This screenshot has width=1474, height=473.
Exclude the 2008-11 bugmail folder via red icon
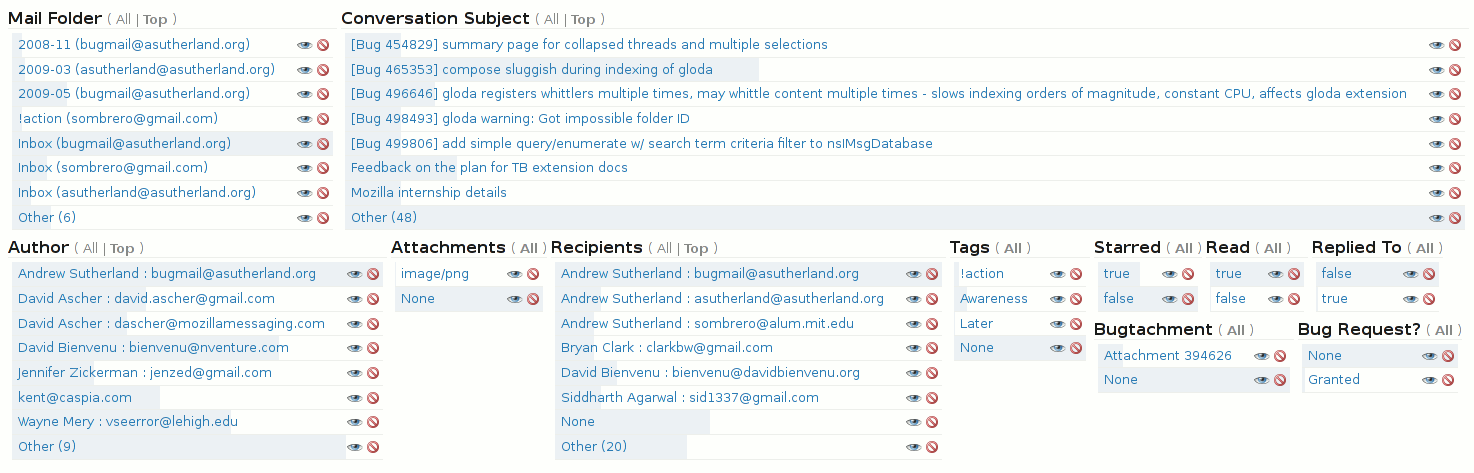(323, 45)
